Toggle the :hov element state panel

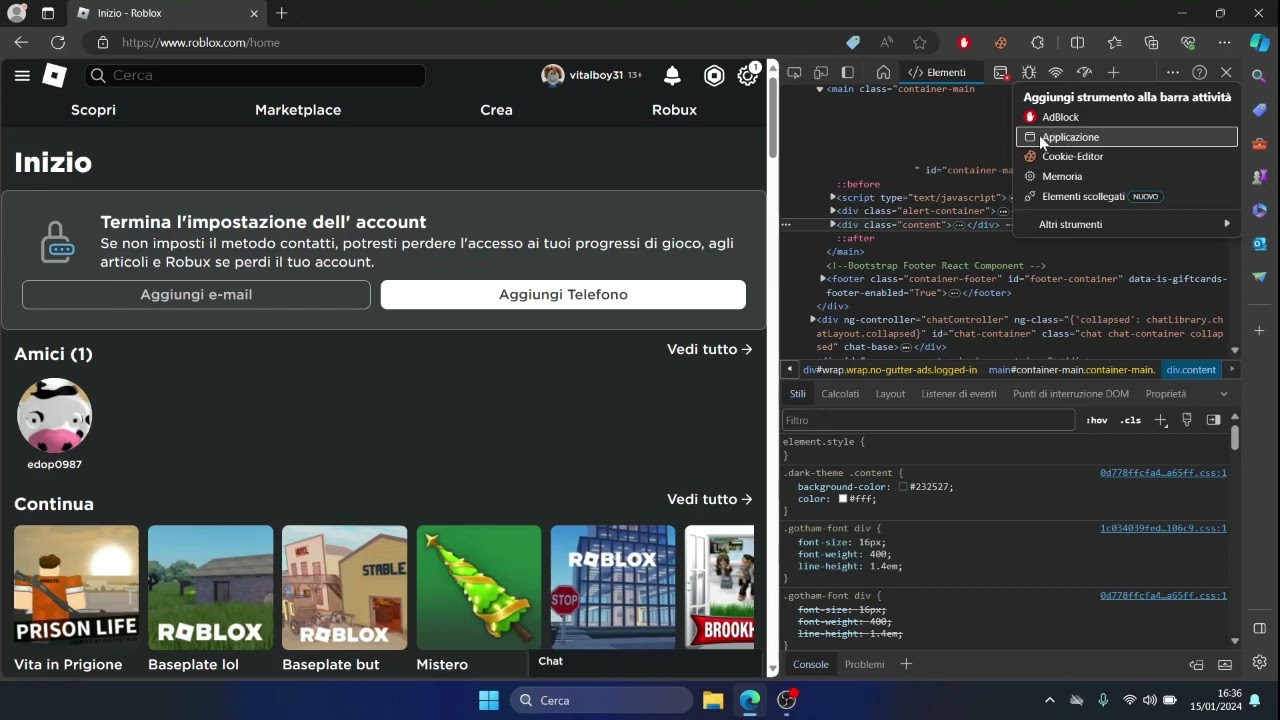tap(1097, 420)
